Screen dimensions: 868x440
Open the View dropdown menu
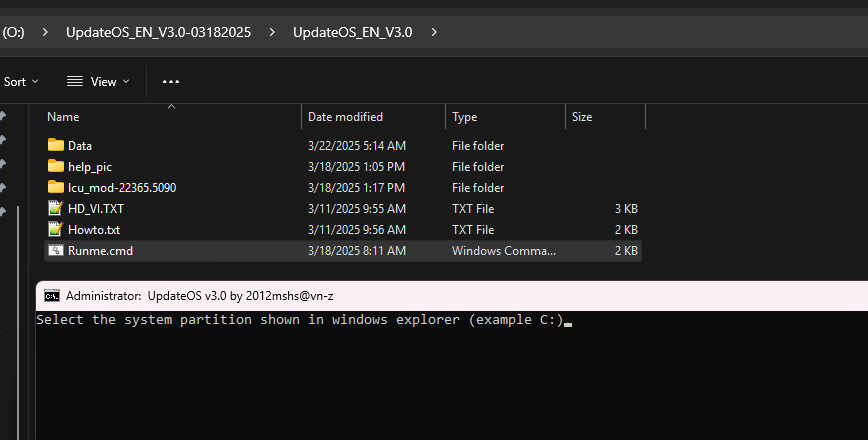(98, 81)
